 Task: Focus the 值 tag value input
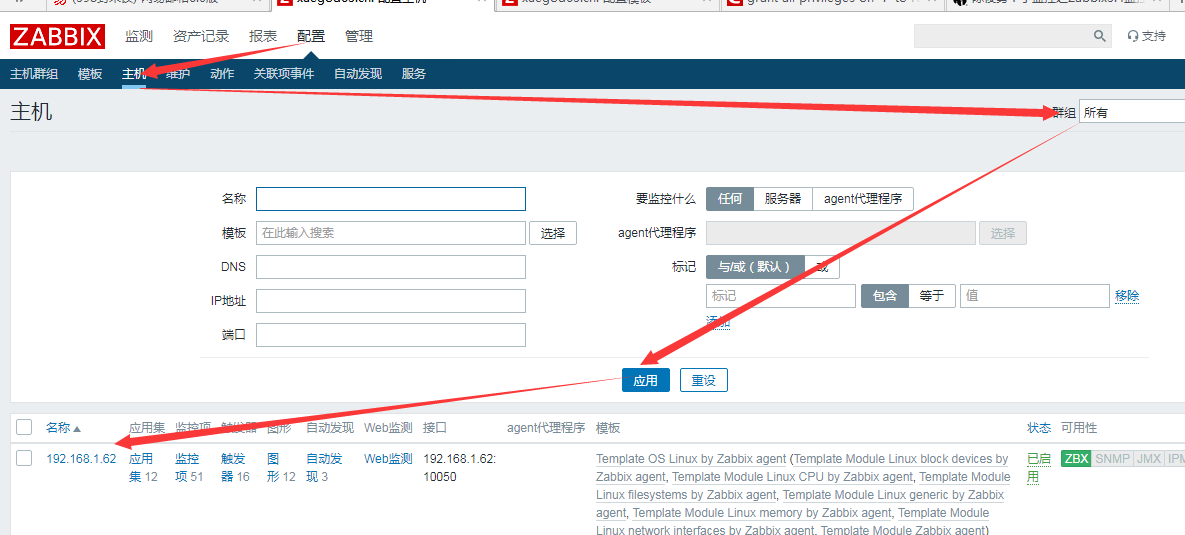[x=1035, y=296]
